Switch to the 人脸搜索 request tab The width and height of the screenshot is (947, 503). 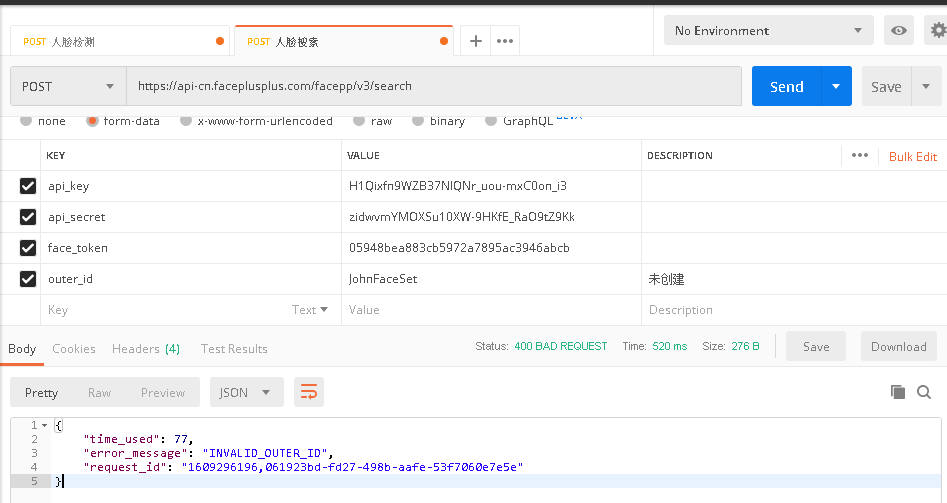tap(344, 41)
